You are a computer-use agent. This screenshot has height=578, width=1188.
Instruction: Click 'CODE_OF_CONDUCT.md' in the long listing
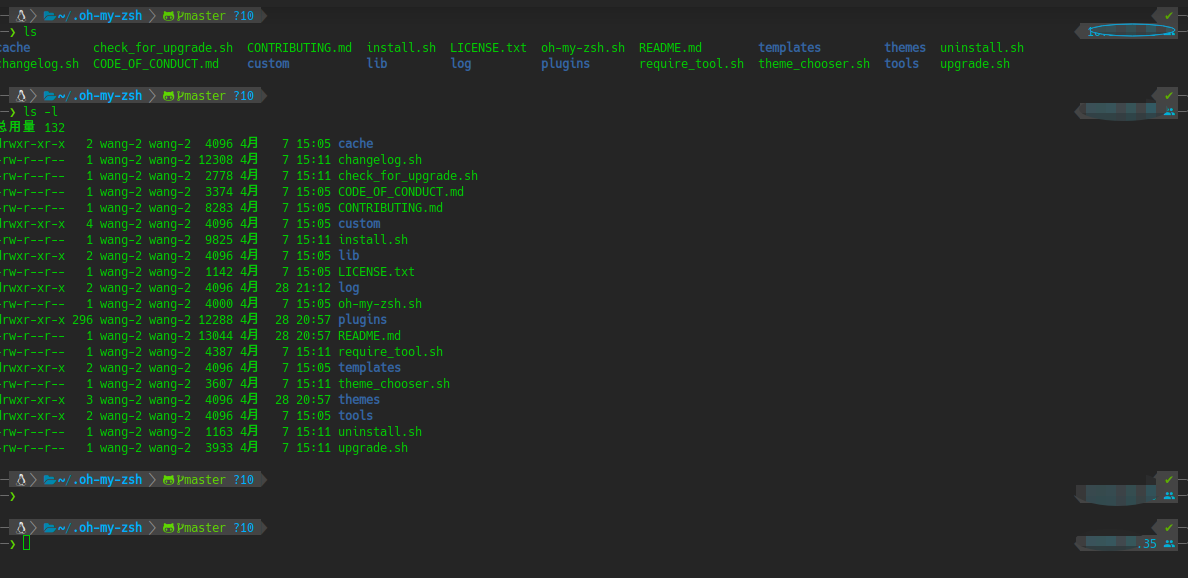click(401, 192)
